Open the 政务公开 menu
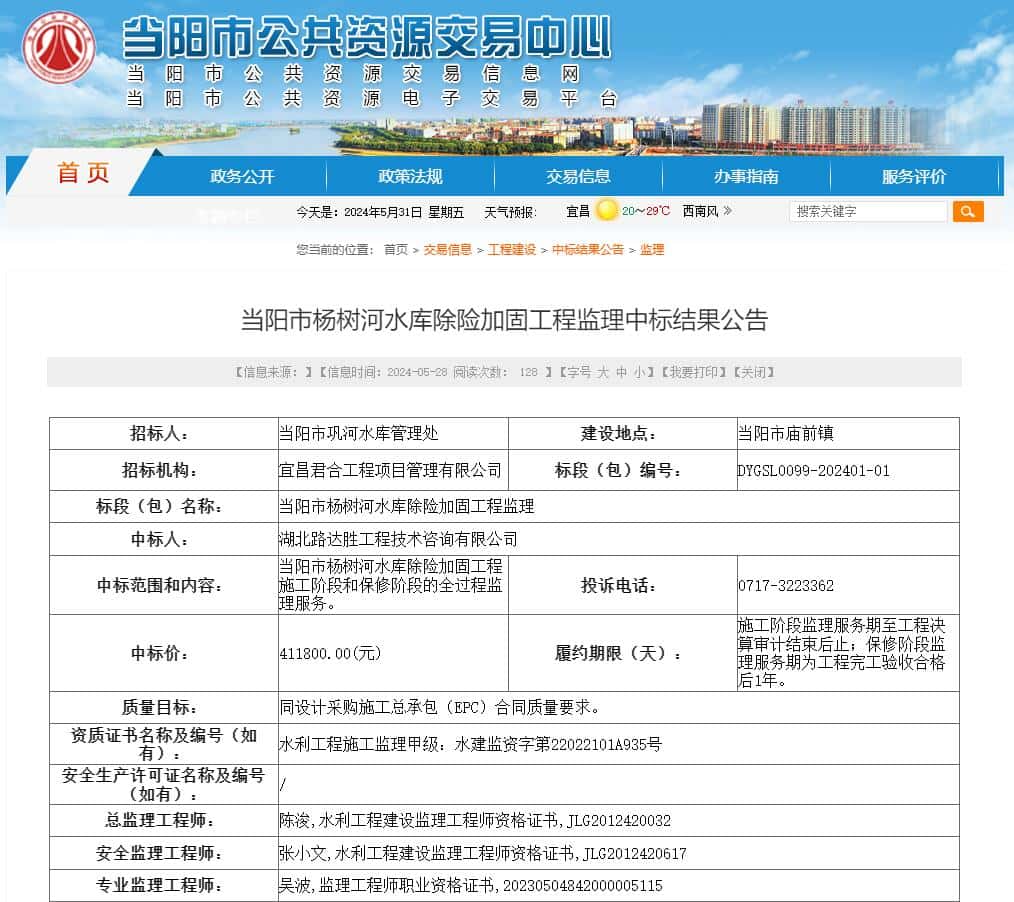Screen dimensions: 1014x902 pos(242,177)
